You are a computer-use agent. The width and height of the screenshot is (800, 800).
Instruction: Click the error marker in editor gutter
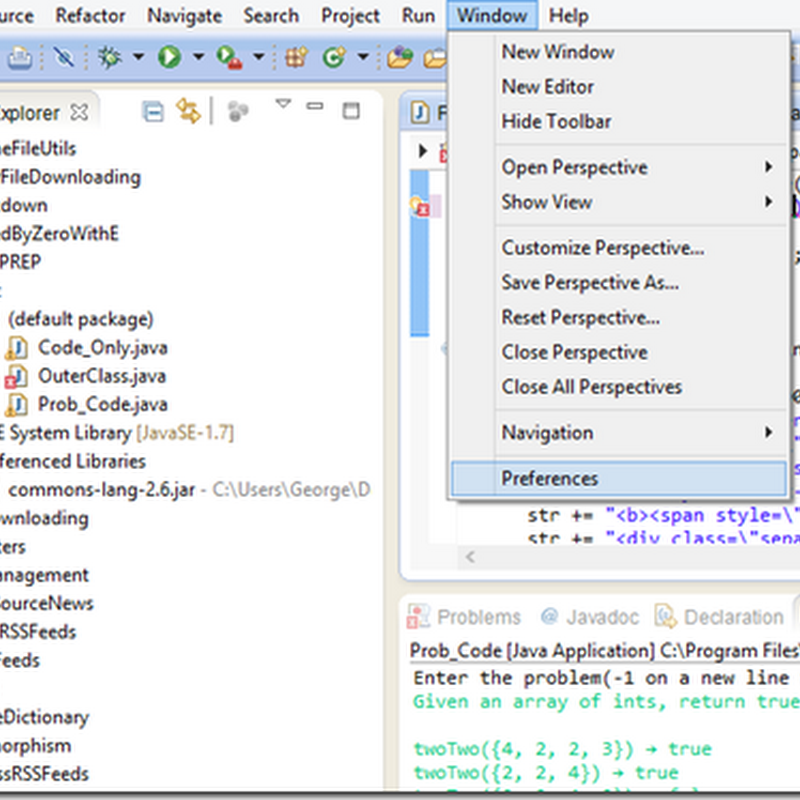point(420,206)
